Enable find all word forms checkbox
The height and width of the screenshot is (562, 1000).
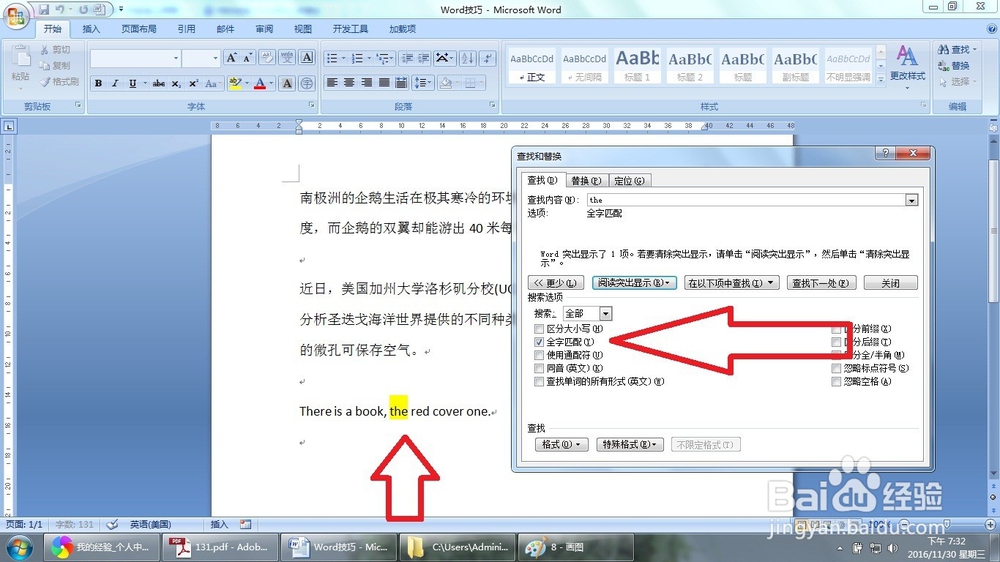(x=539, y=382)
